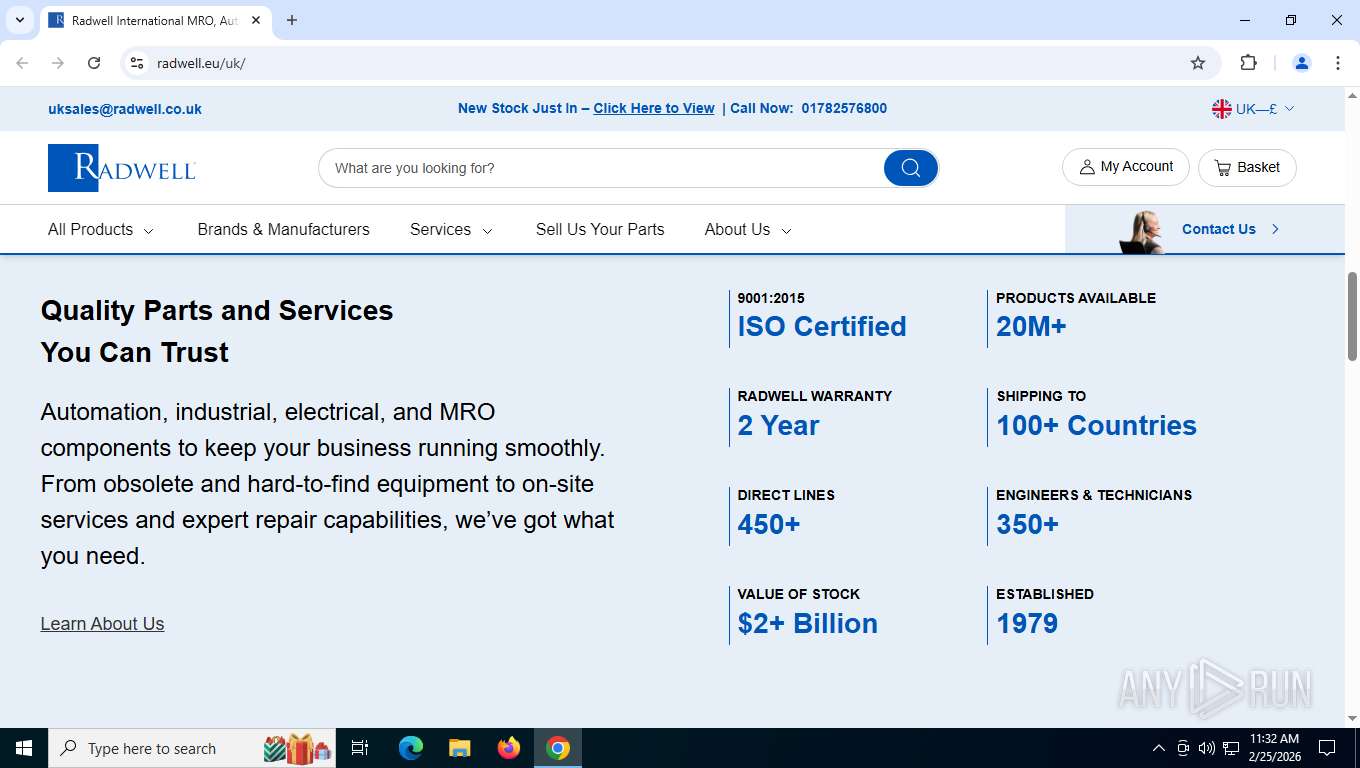Click the 1979 established year
This screenshot has height=768, width=1360.
point(1027,623)
